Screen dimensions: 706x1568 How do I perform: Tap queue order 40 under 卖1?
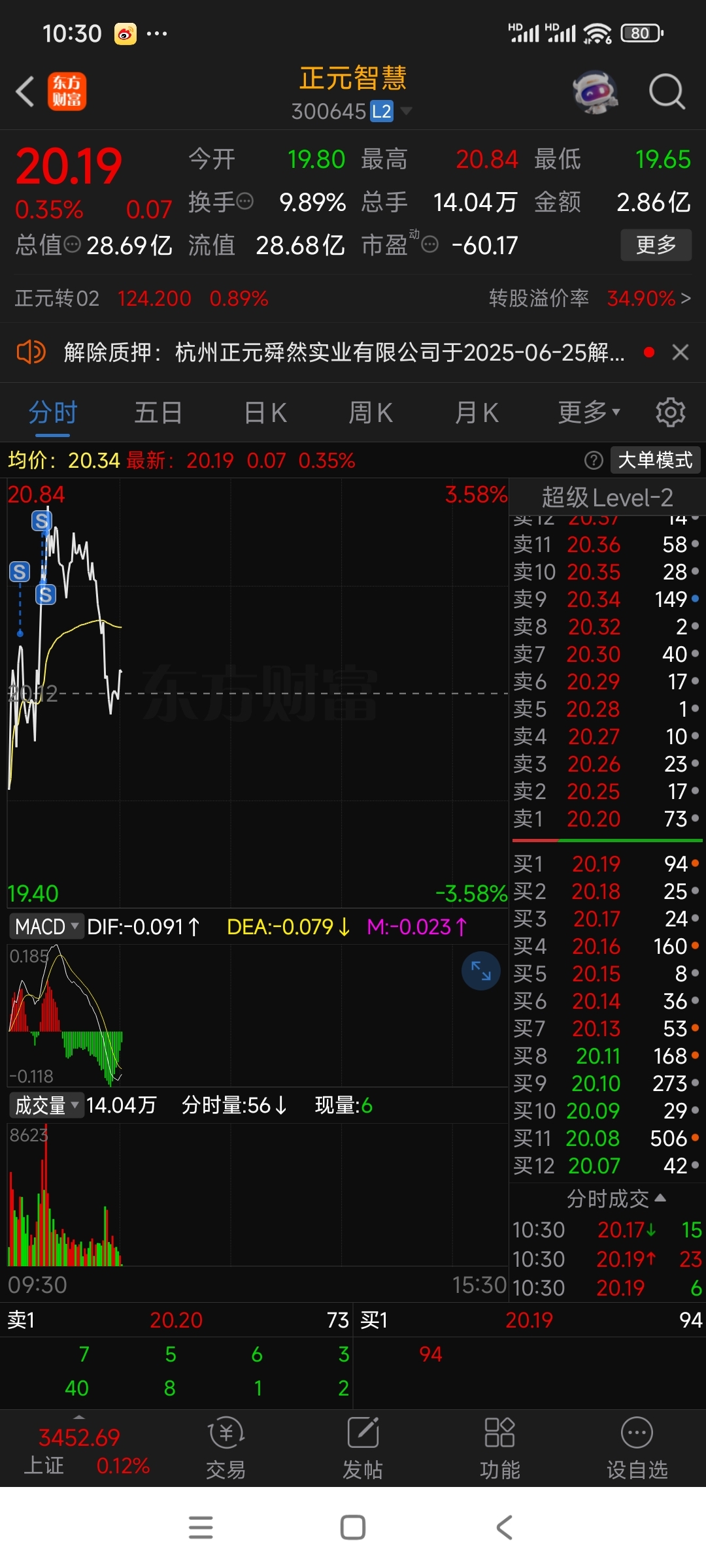point(76,1388)
